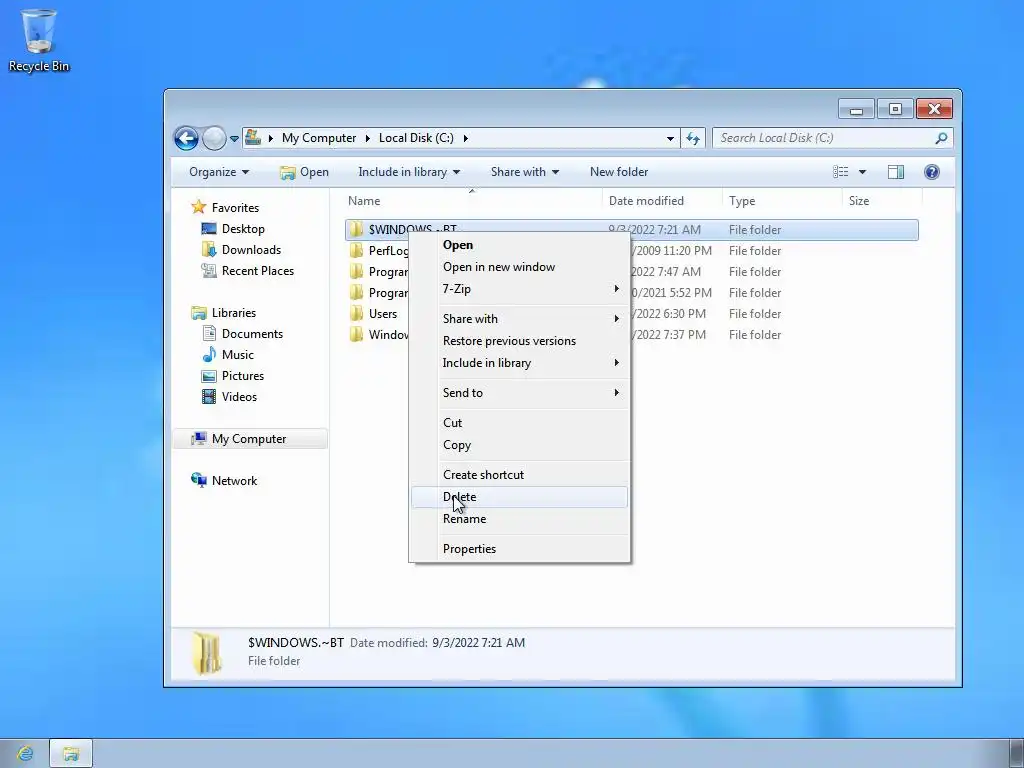Select Pictures library in navigation pane
Screen dimensions: 1024x768
233,376
